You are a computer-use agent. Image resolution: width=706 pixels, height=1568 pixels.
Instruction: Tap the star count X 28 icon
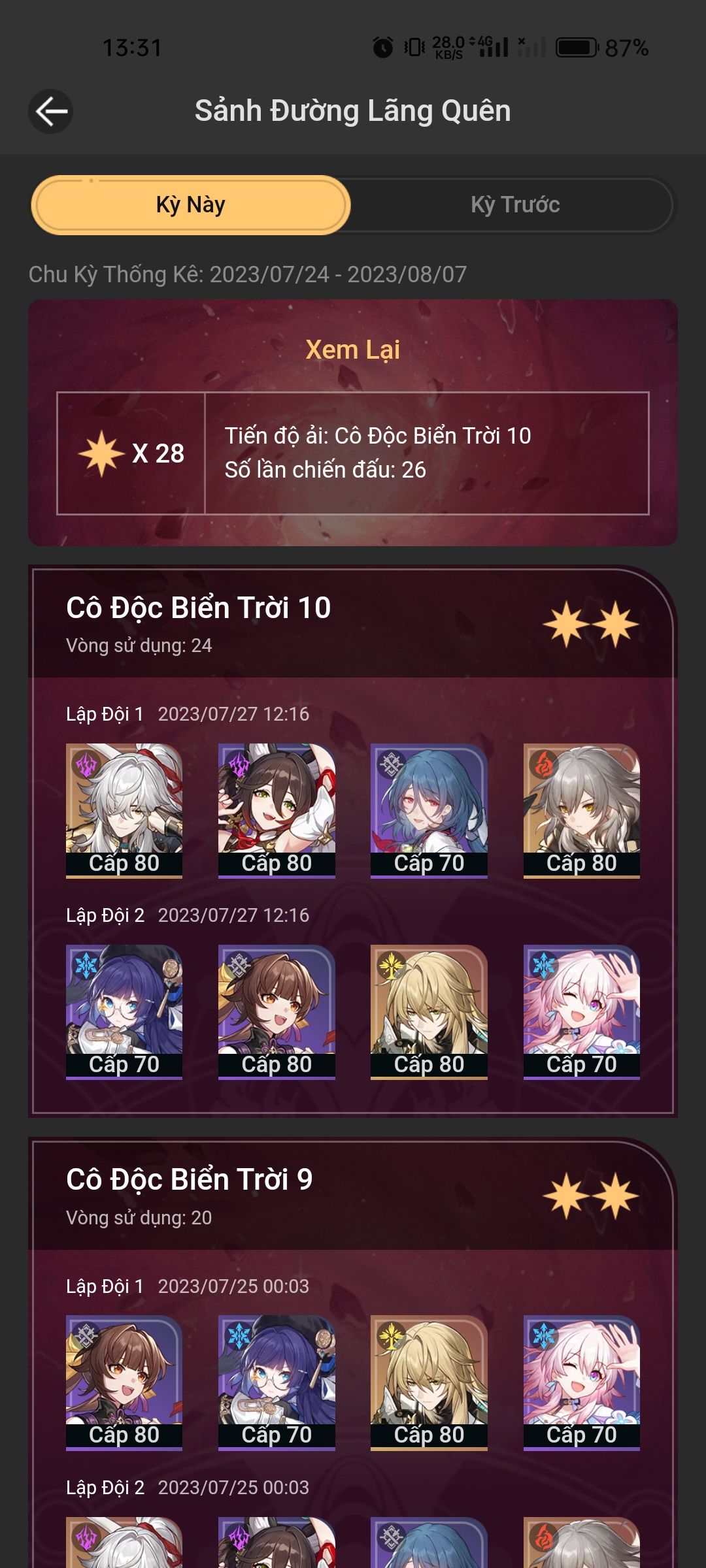tap(131, 453)
